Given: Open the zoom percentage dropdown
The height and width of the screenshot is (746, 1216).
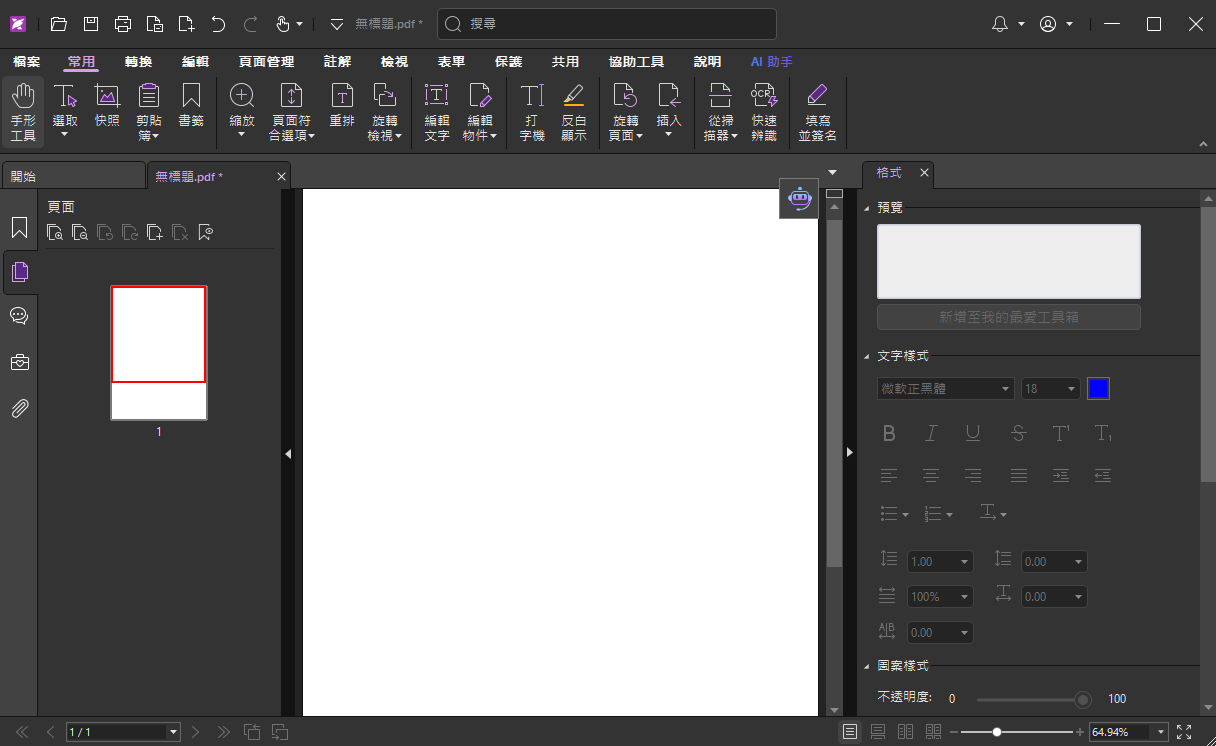Looking at the screenshot, I should click(x=1161, y=732).
